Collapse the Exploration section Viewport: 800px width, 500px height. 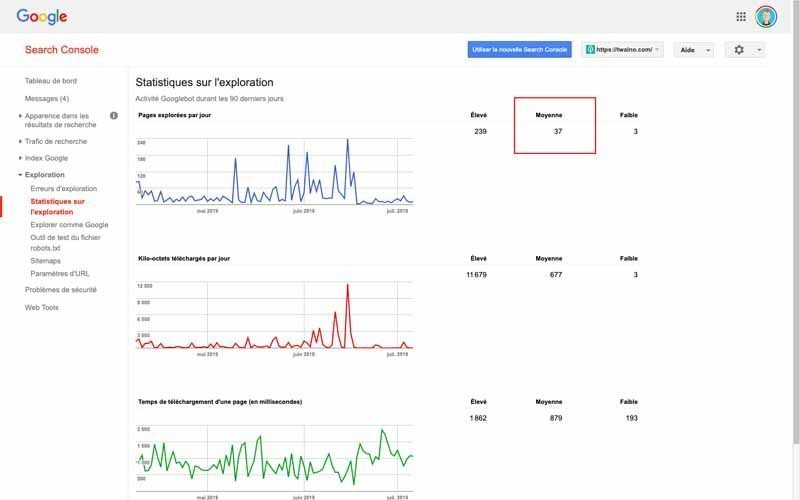pos(44,174)
